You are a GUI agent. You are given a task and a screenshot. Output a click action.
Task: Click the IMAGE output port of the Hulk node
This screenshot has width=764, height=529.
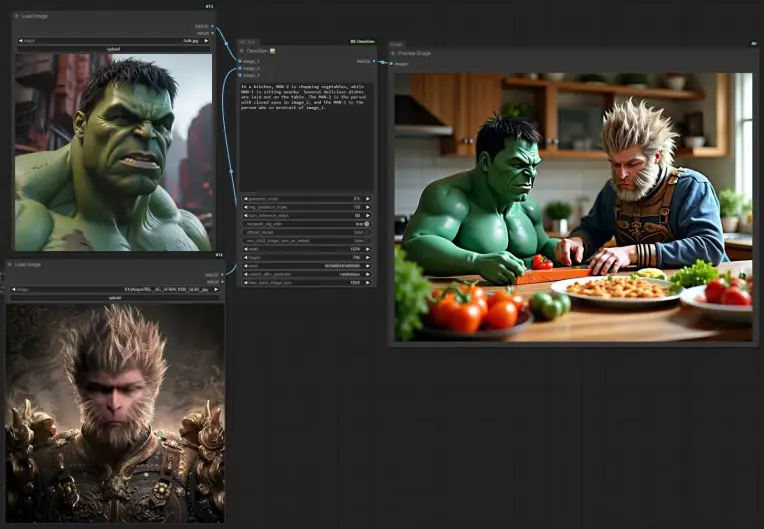click(x=213, y=26)
